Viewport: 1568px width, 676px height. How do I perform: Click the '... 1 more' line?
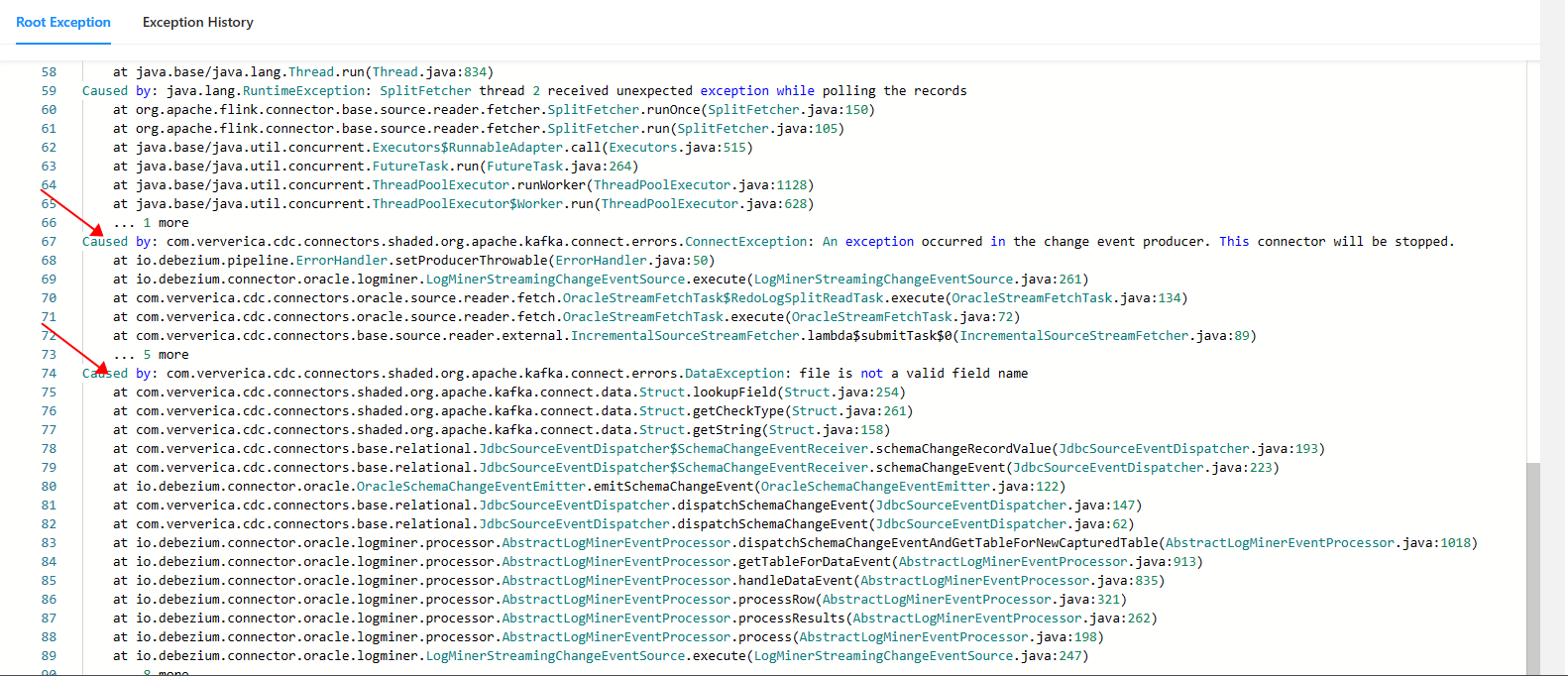click(151, 222)
